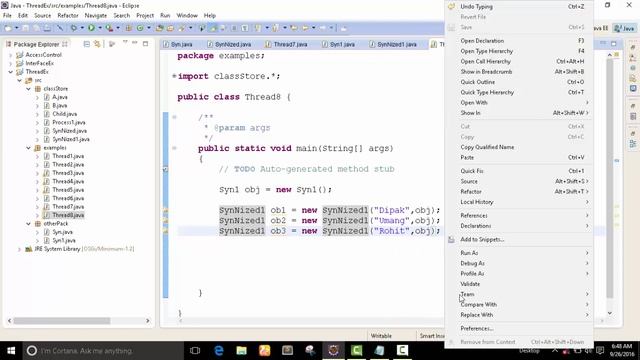This screenshot has height=360, width=640.
Task: Choose Open Call Hierarchy in context menu
Action: coord(518,61)
